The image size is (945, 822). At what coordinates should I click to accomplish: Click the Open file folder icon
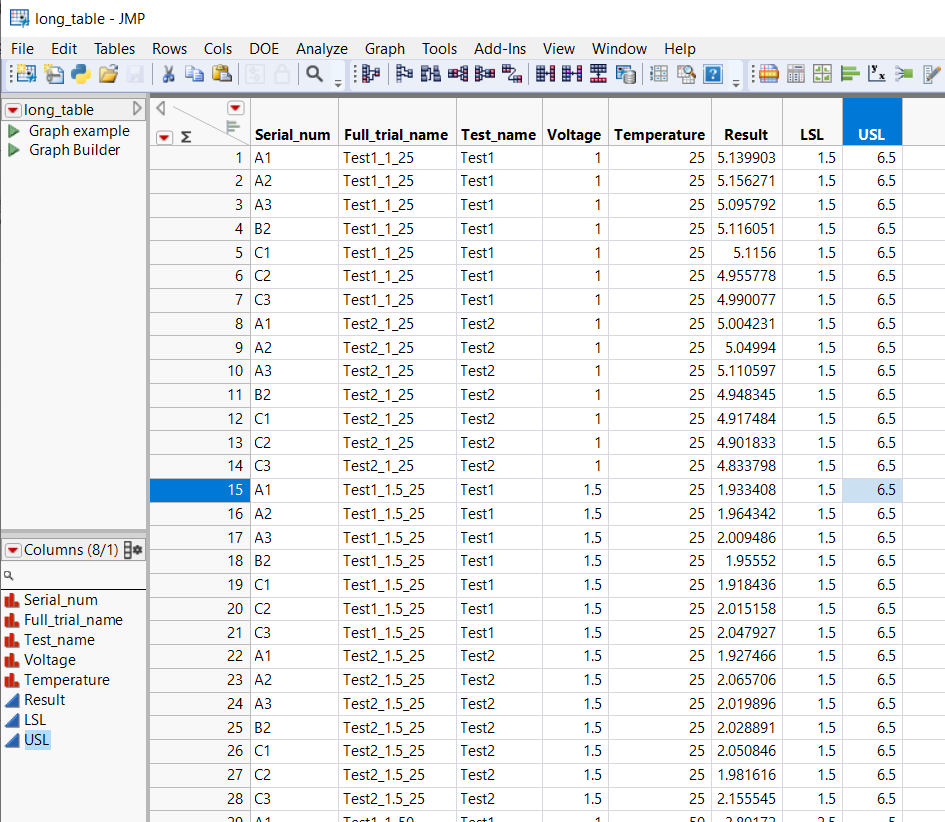108,73
